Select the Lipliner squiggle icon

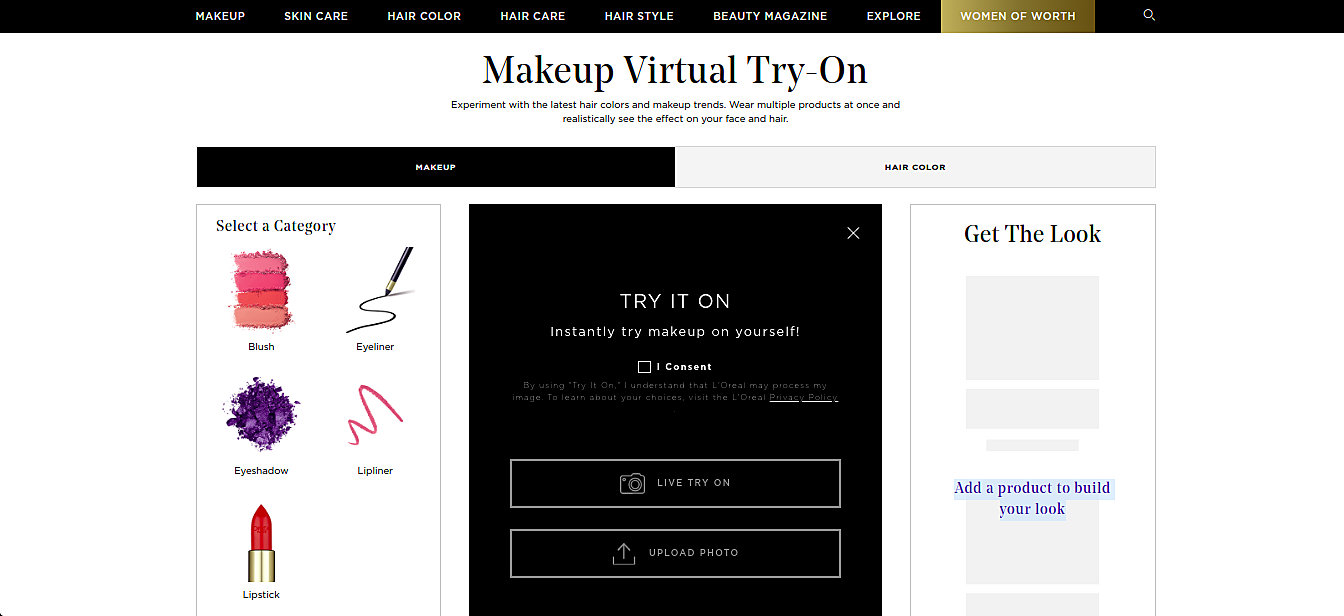pyautogui.click(x=375, y=415)
